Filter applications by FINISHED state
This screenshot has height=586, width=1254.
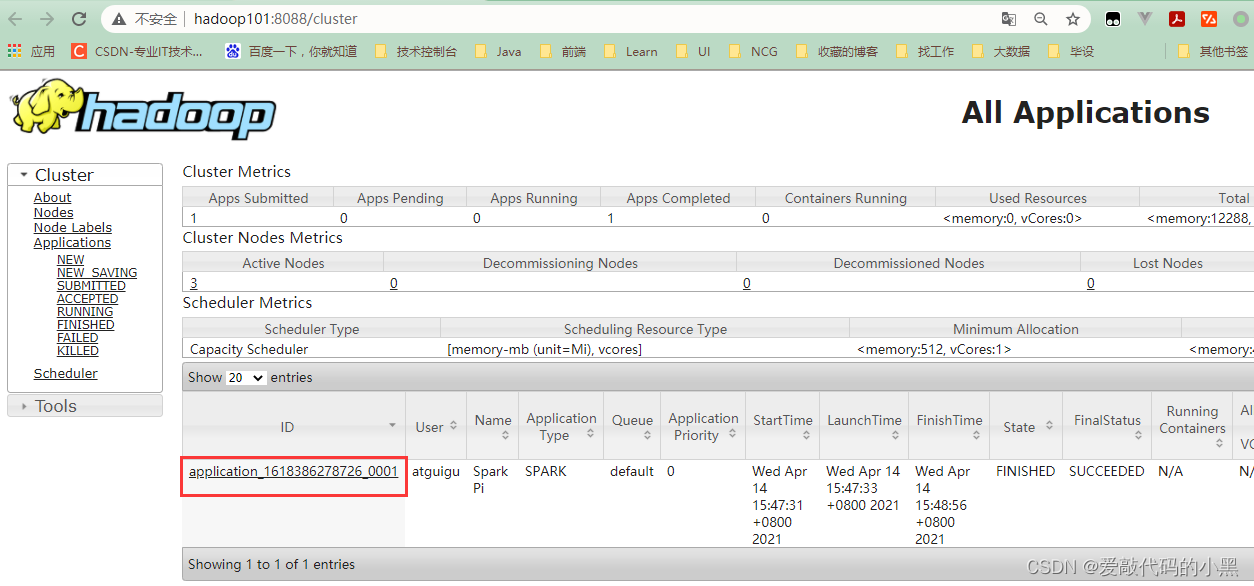pyautogui.click(x=85, y=325)
